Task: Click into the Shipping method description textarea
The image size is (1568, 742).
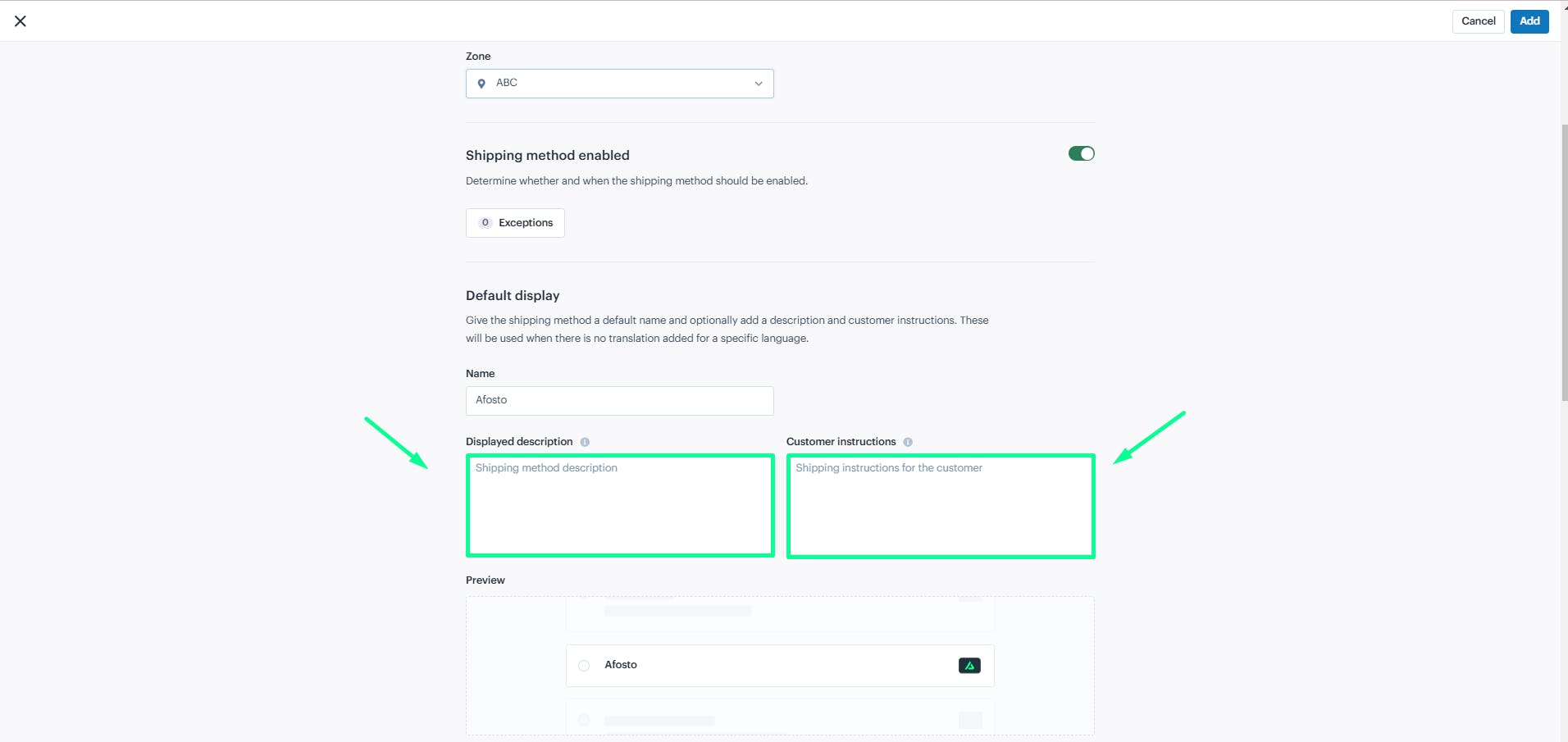Action: point(620,506)
